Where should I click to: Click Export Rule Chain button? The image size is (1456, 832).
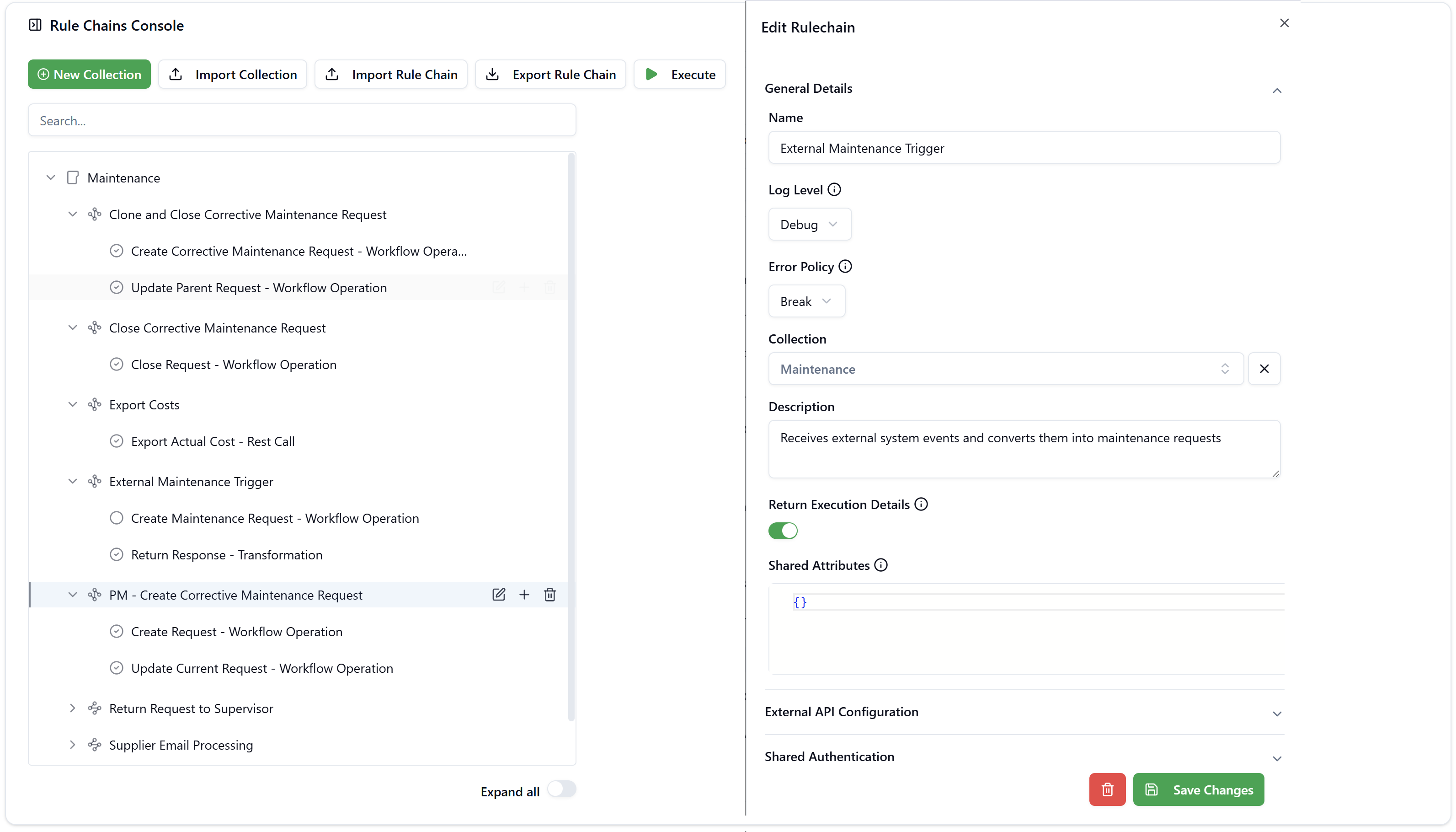(550, 74)
